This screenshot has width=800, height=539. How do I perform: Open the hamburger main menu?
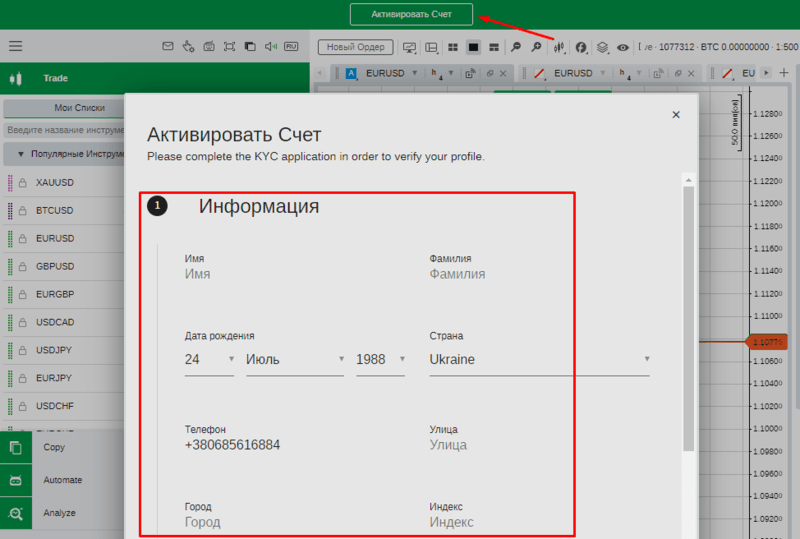(15, 46)
